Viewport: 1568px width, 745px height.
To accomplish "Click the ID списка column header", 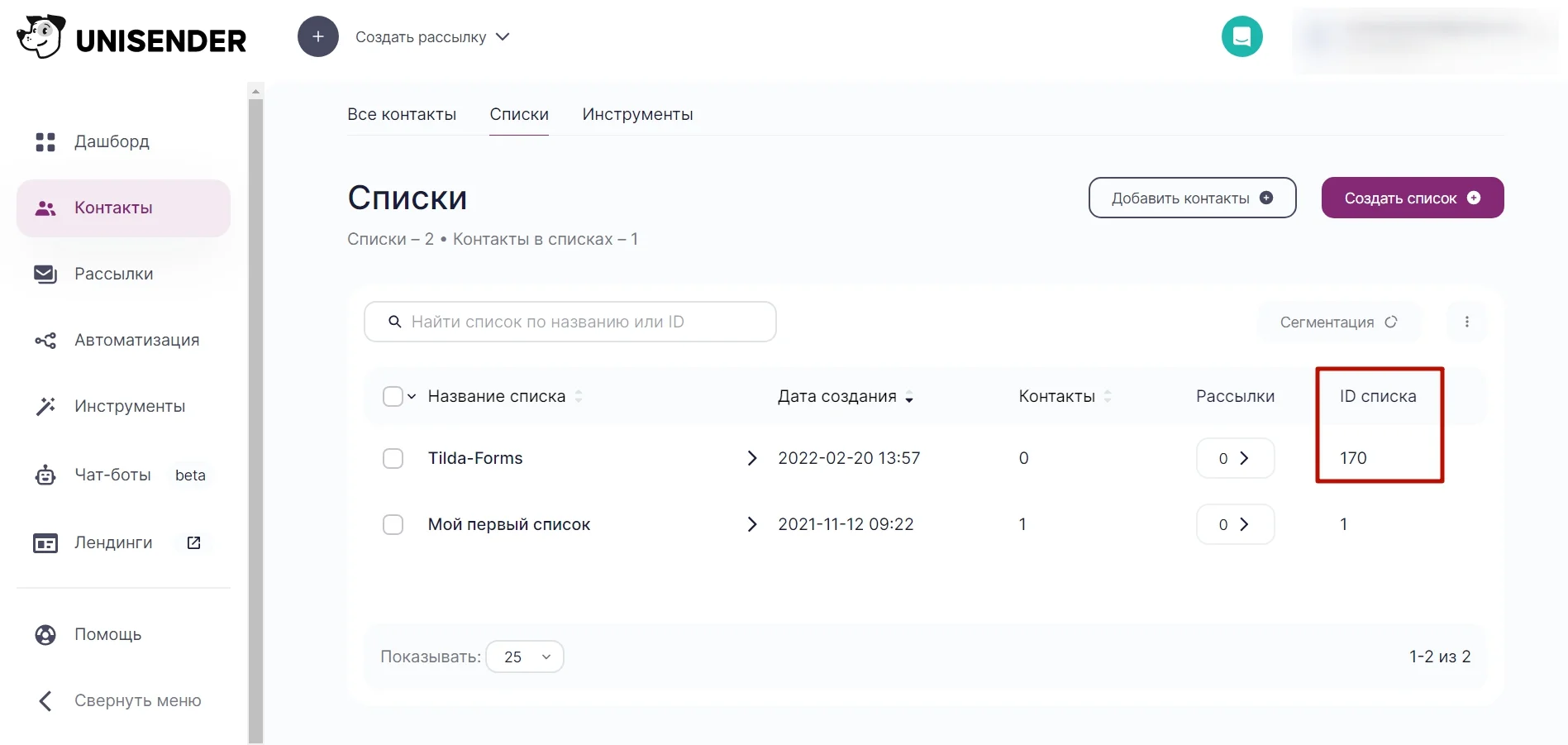I will click(x=1378, y=396).
